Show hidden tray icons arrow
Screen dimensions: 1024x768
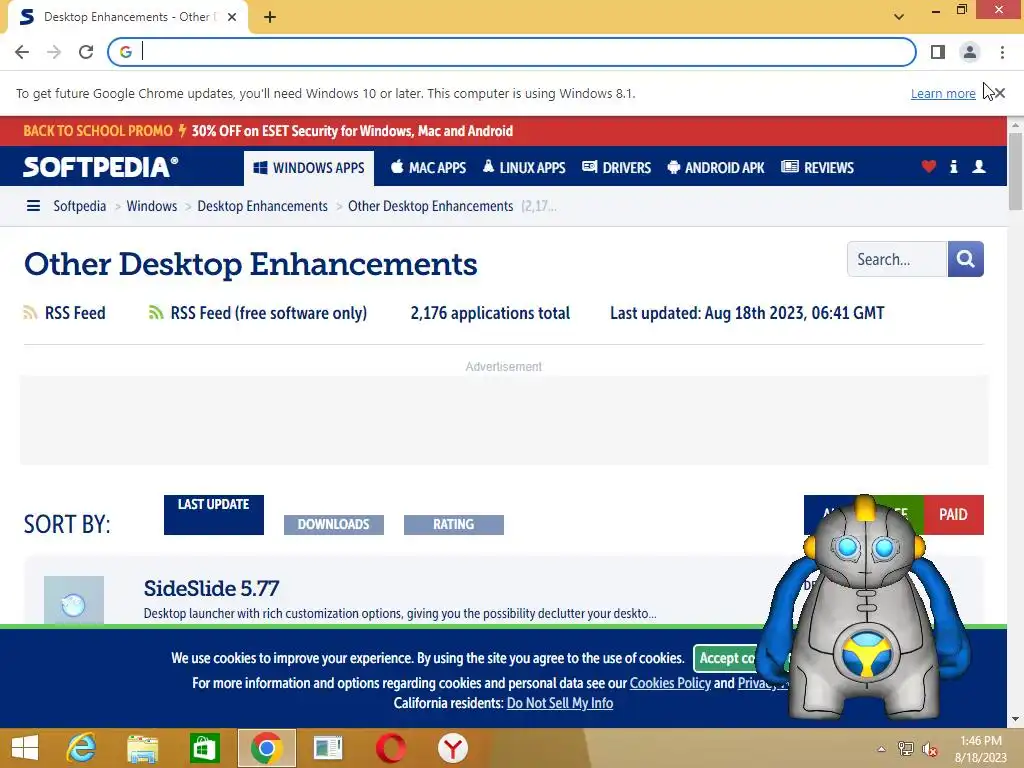(881, 749)
